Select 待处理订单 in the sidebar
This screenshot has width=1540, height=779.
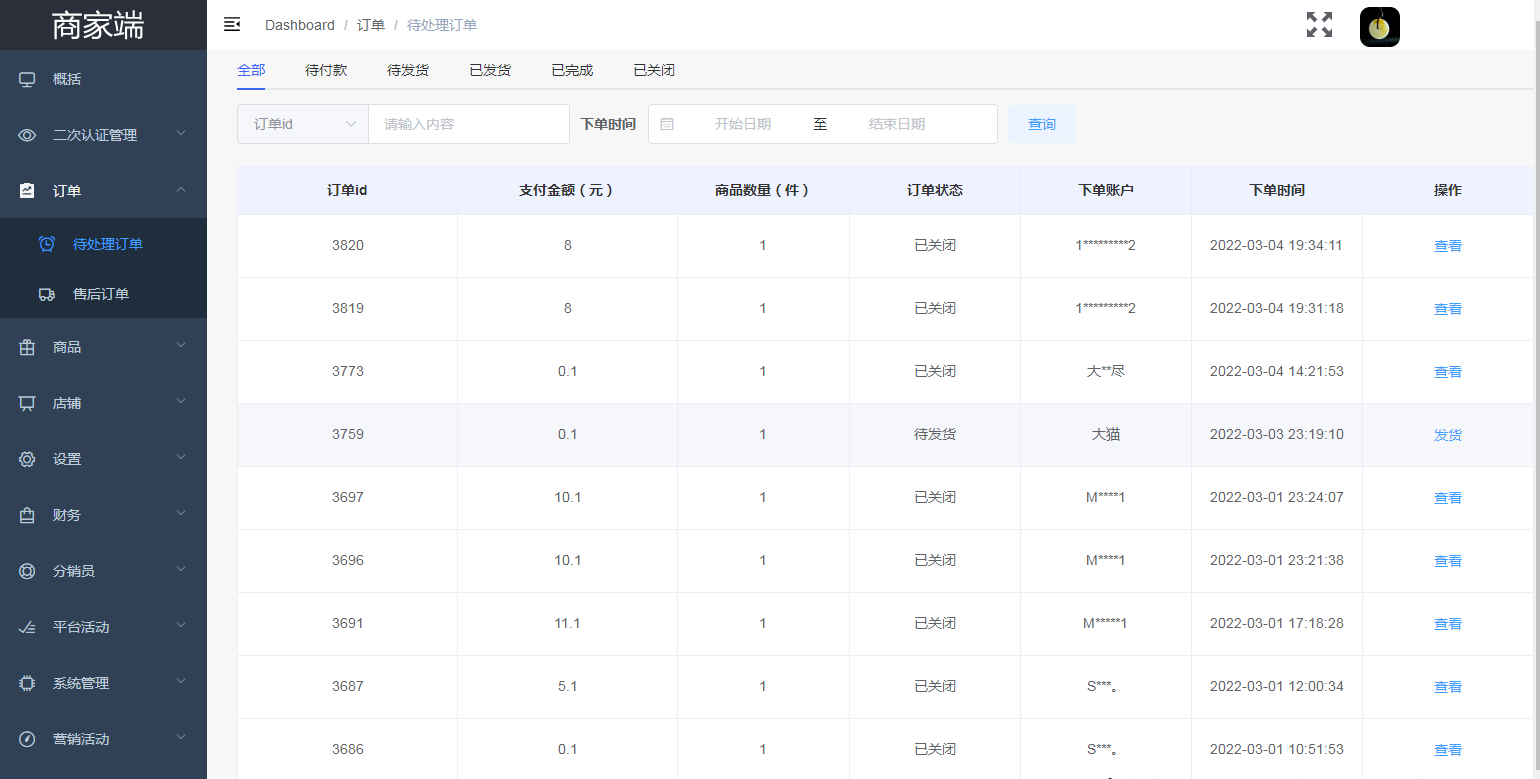coord(107,243)
